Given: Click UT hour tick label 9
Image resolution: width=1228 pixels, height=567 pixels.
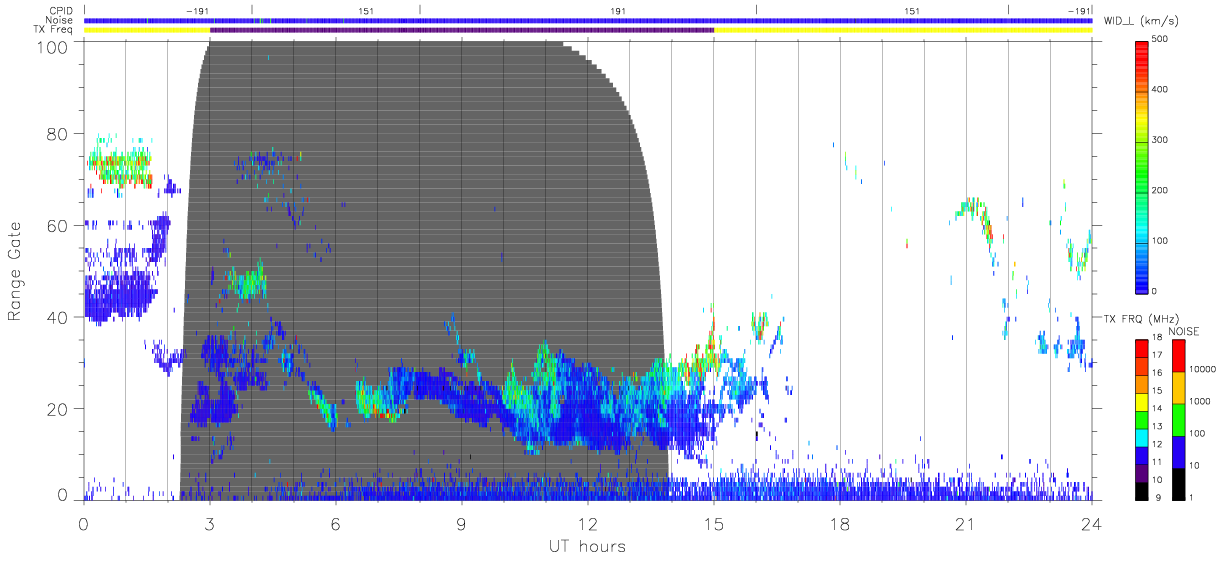Looking at the screenshot, I should [462, 524].
